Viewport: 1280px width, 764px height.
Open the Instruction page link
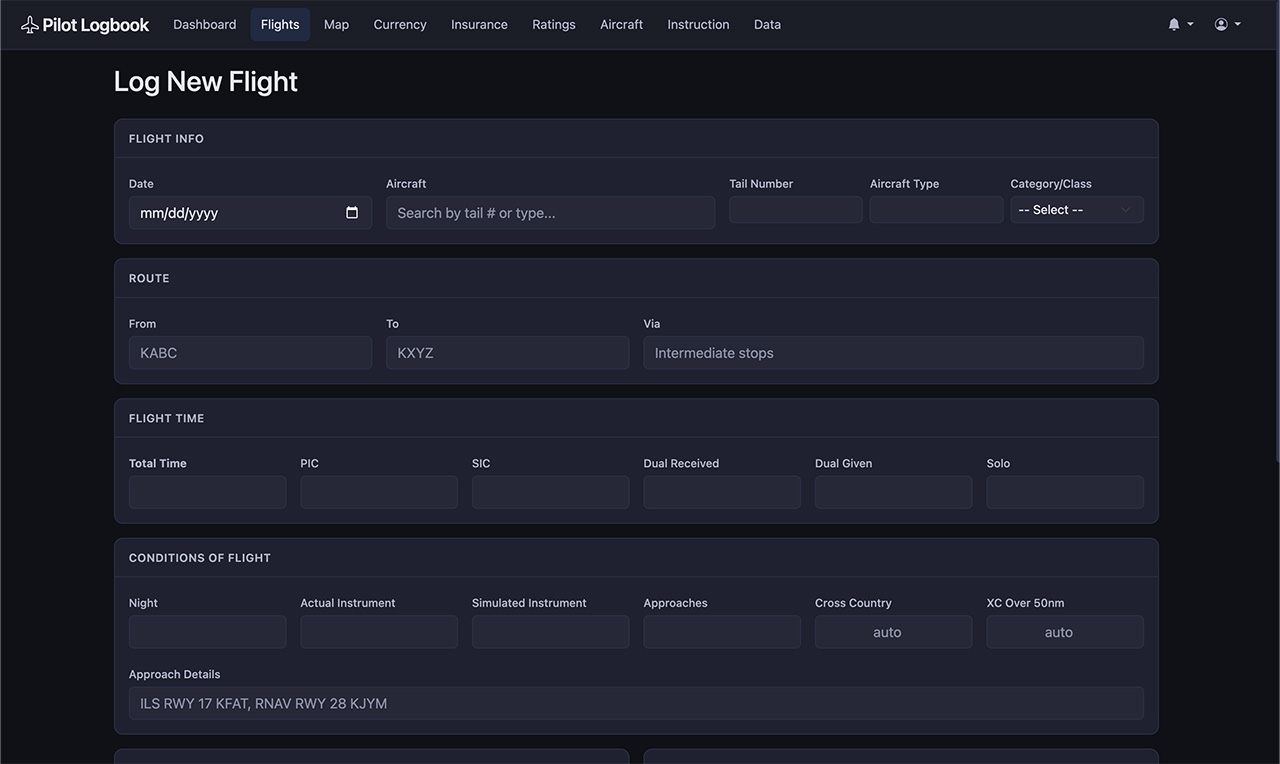pos(698,24)
